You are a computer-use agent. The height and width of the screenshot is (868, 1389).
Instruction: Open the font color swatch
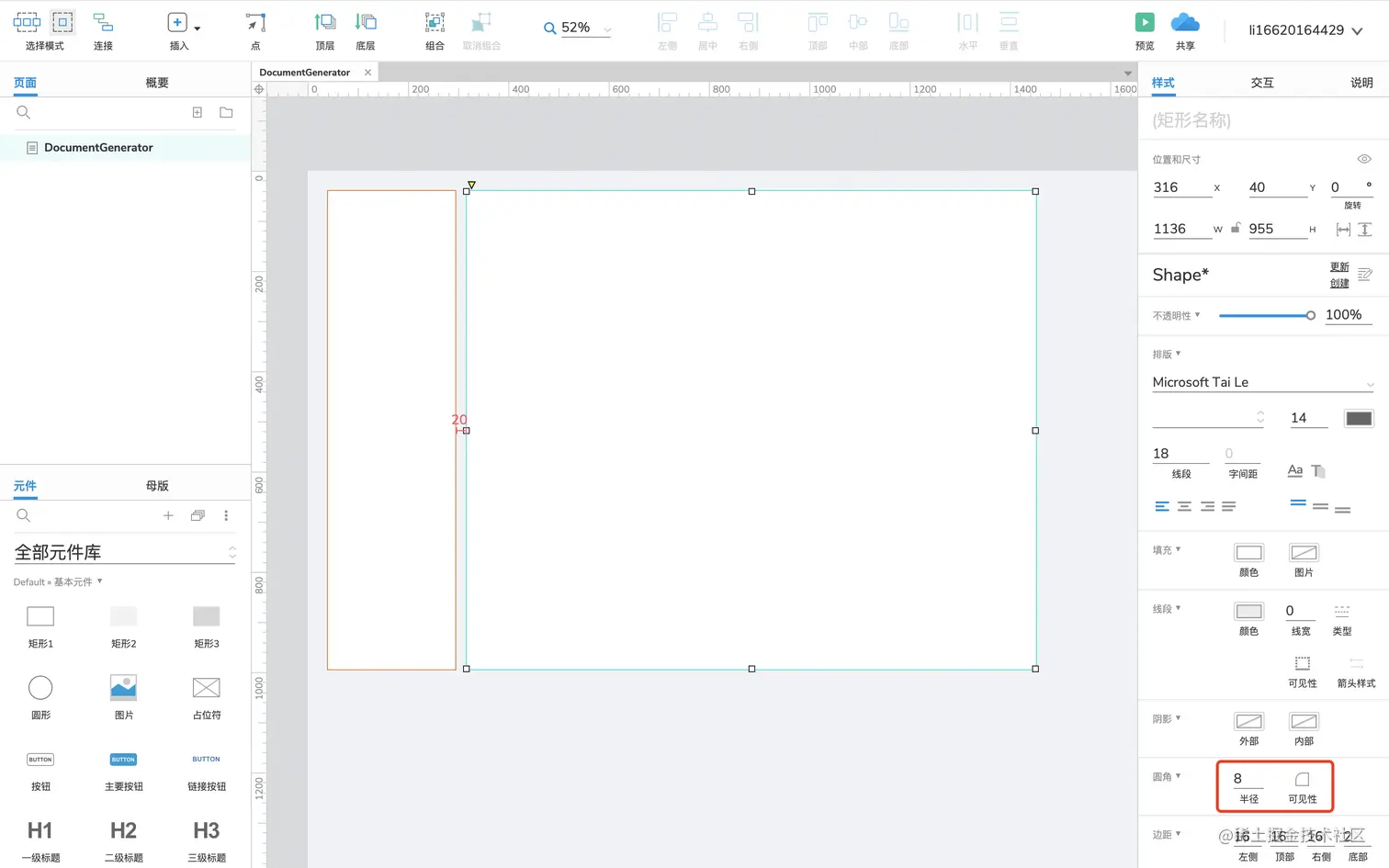(1359, 418)
